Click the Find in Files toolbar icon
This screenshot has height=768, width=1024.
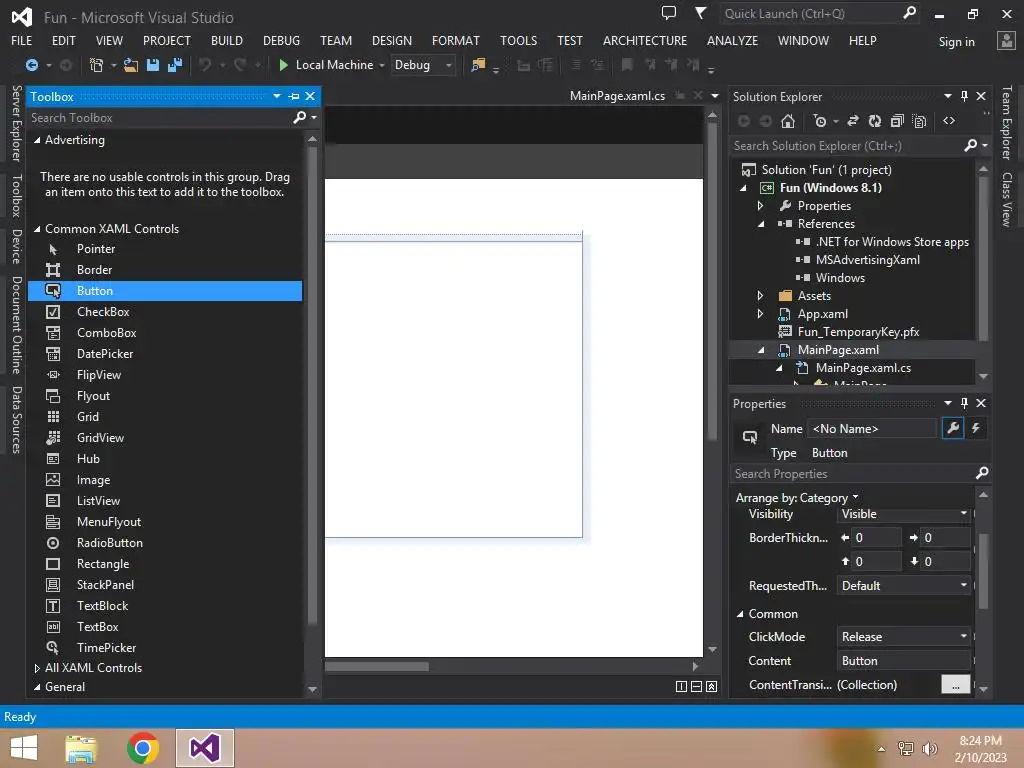coord(478,65)
